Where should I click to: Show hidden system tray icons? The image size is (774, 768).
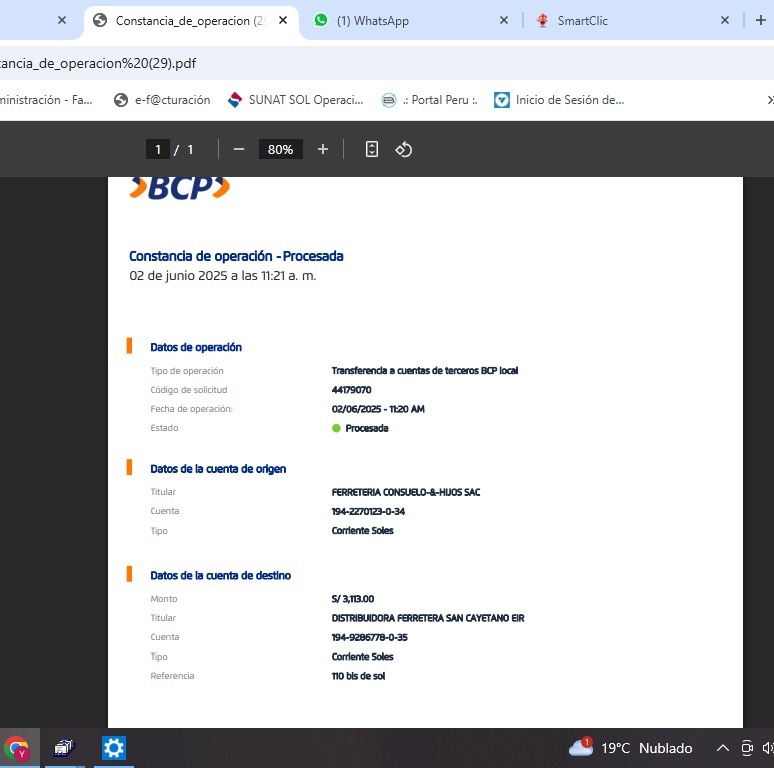pos(722,748)
